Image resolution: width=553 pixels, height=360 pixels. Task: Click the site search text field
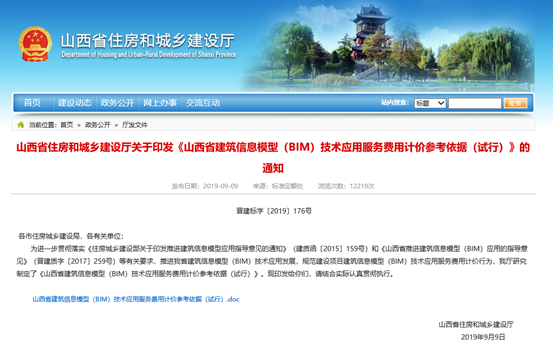coord(475,103)
